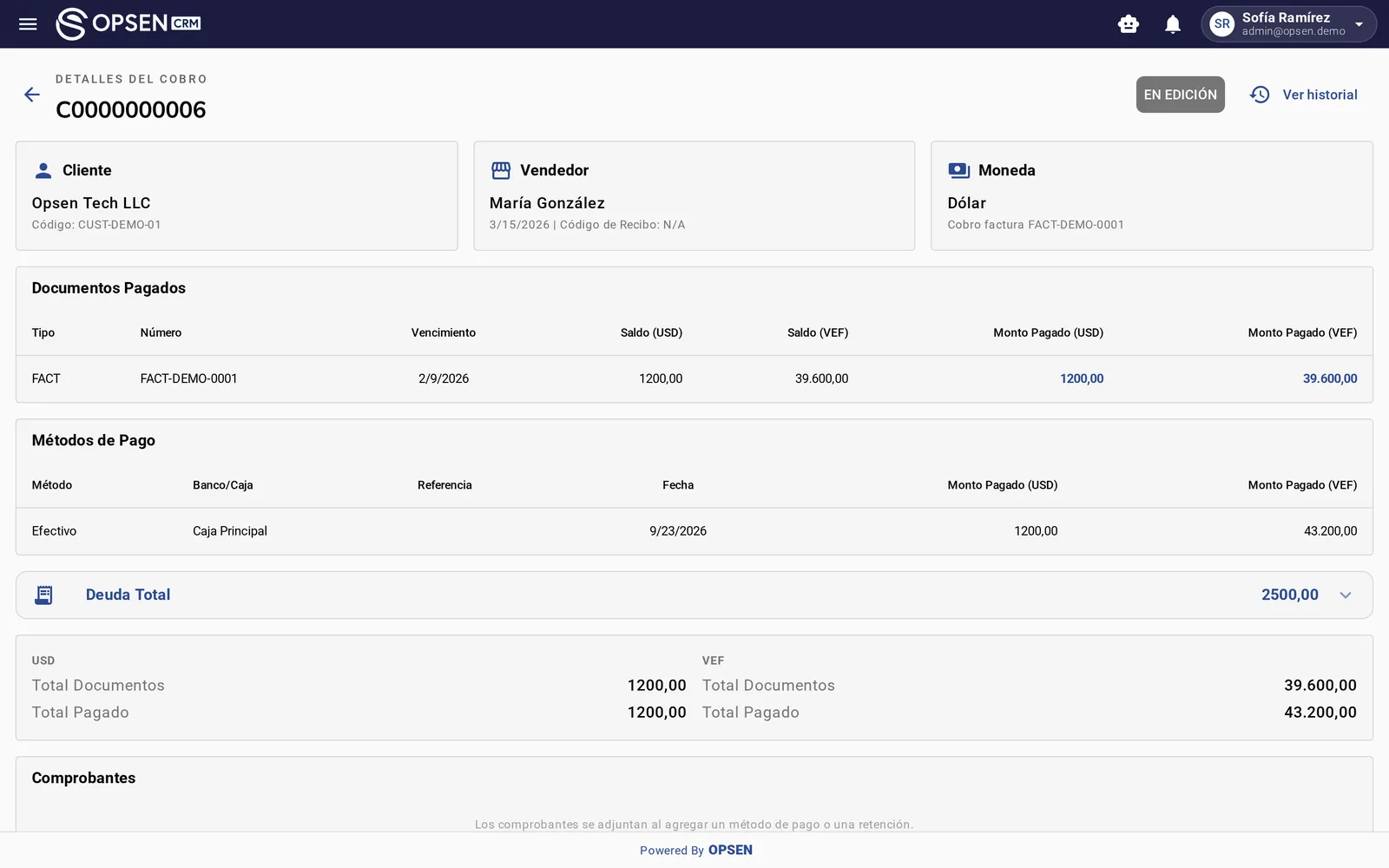This screenshot has width=1389, height=868.
Task: Click the Deuda Total label
Action: [x=128, y=595]
